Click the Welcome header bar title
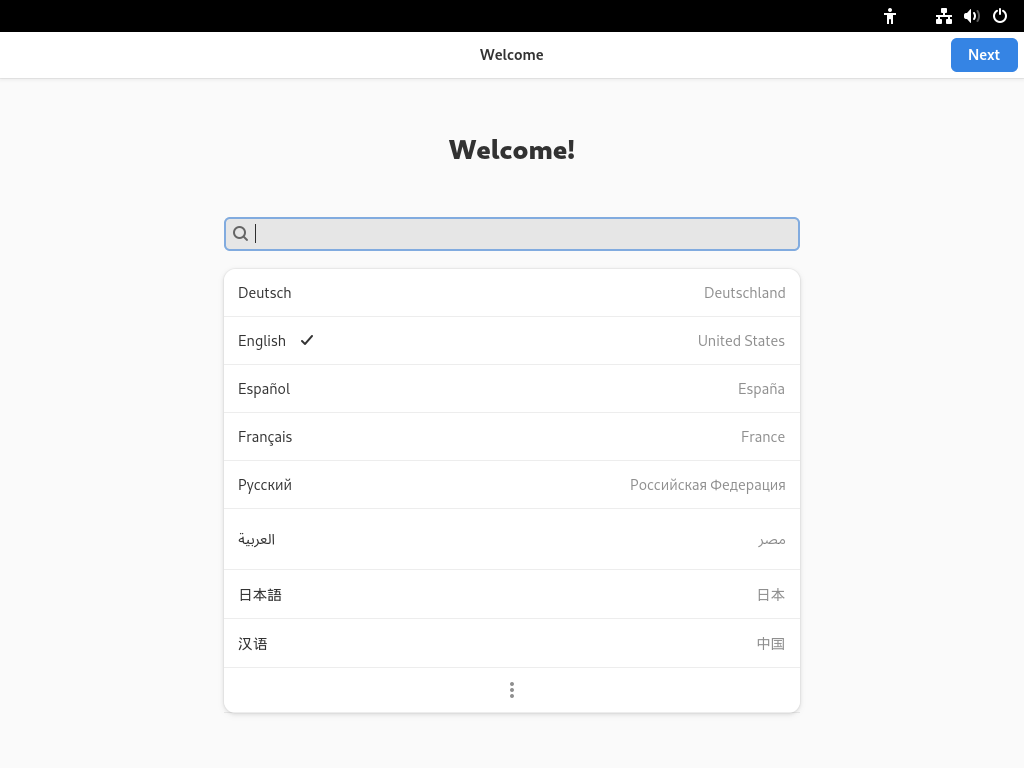Viewport: 1024px width, 768px height. pos(511,55)
